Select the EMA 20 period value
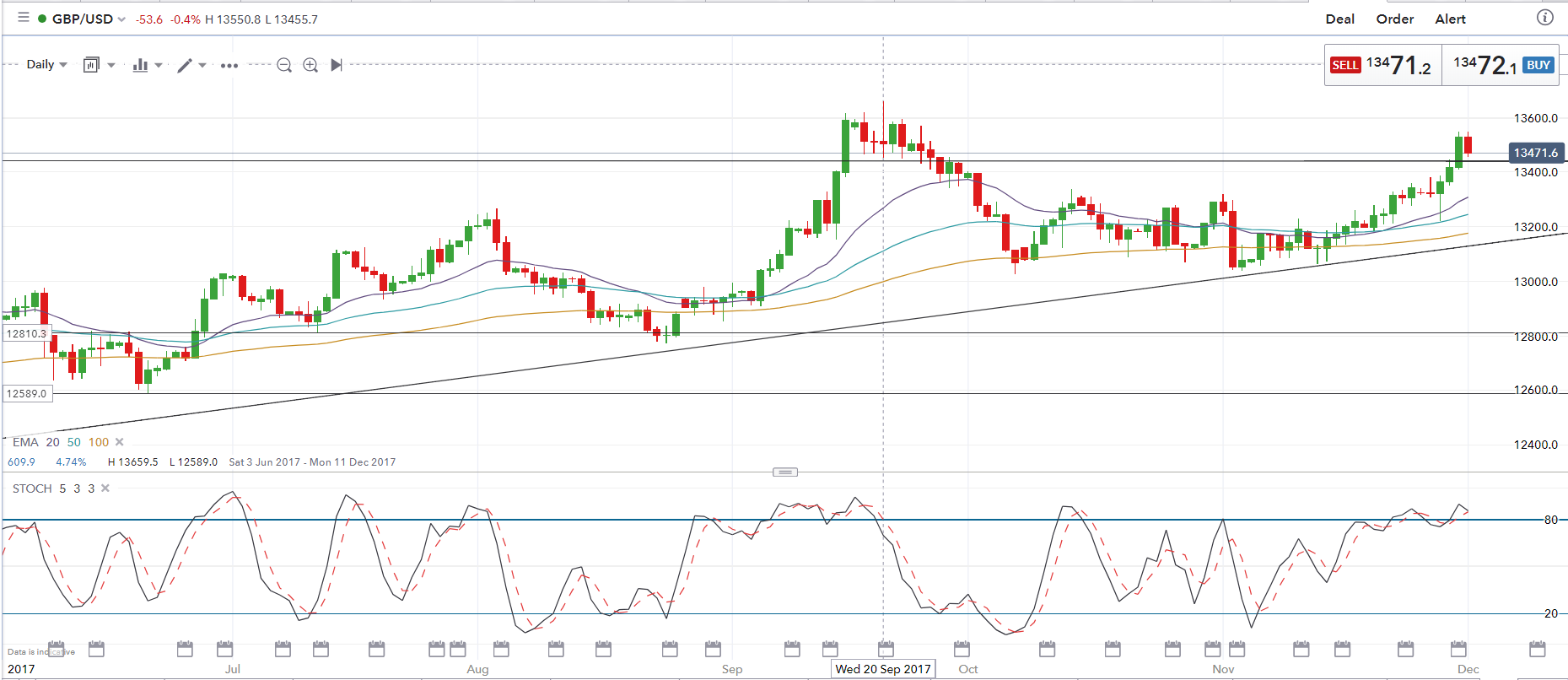This screenshot has height=680, width=1568. (52, 442)
